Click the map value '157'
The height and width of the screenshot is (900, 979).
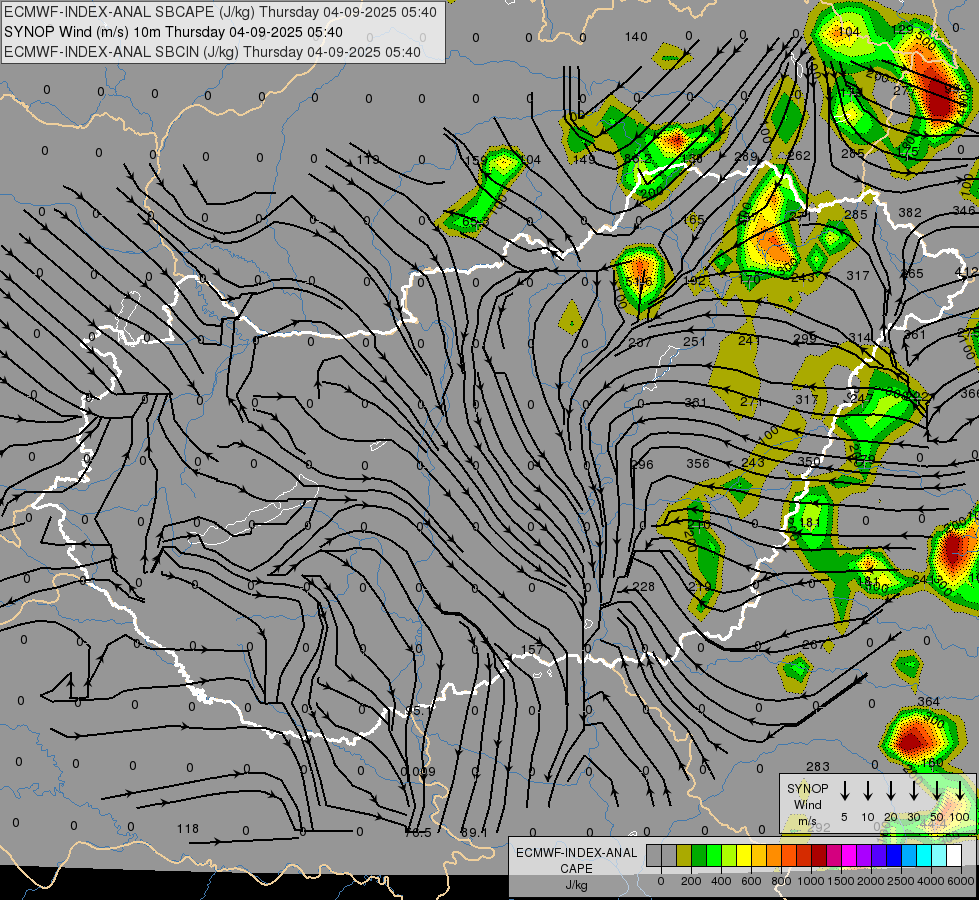pos(532,650)
